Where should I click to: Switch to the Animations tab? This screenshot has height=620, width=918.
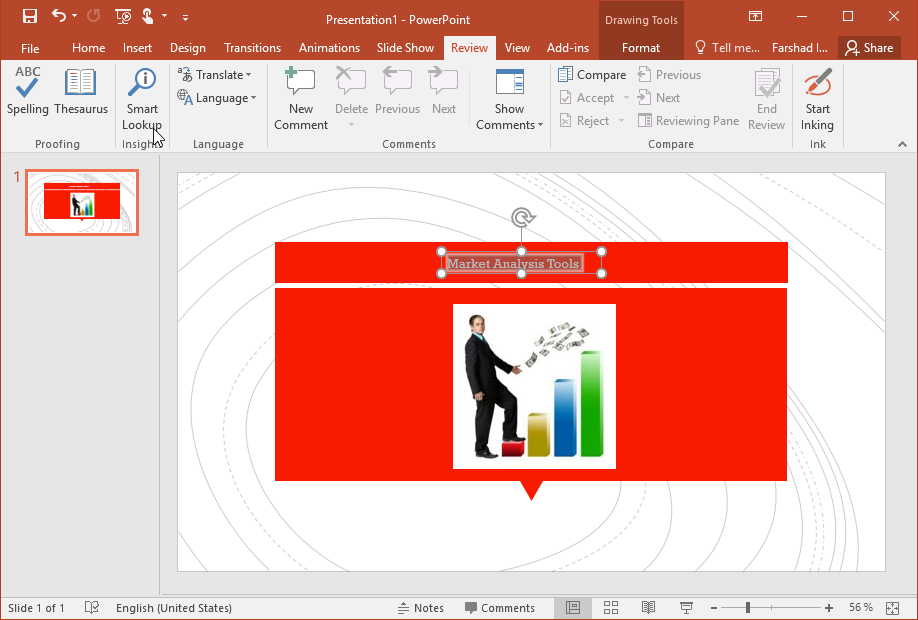click(x=329, y=48)
